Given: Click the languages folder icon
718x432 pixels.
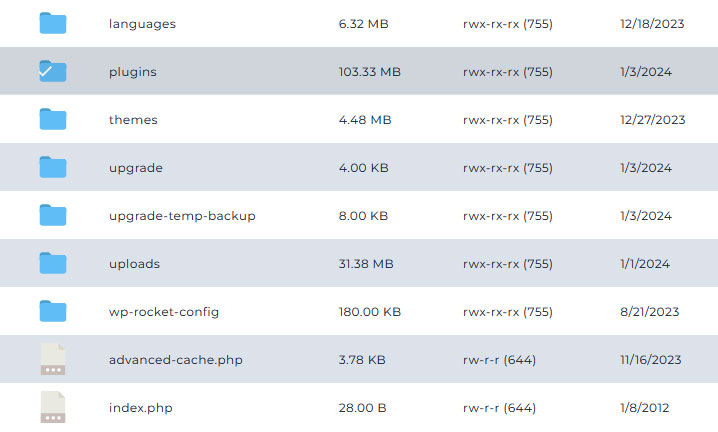Looking at the screenshot, I should tap(53, 23).
